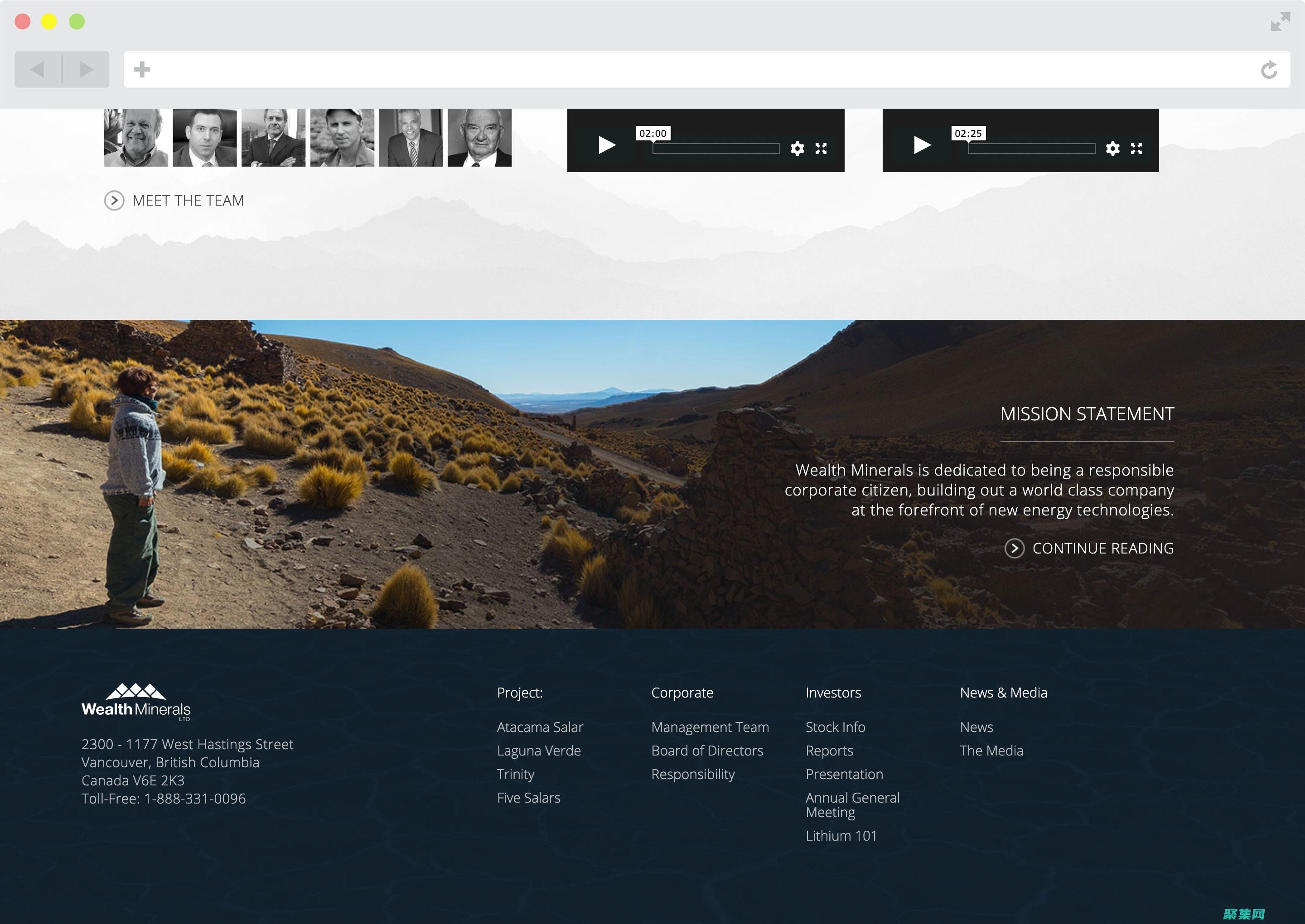Click the Wealth Minerals footer logo
Image resolution: width=1305 pixels, height=924 pixels.
click(136, 702)
